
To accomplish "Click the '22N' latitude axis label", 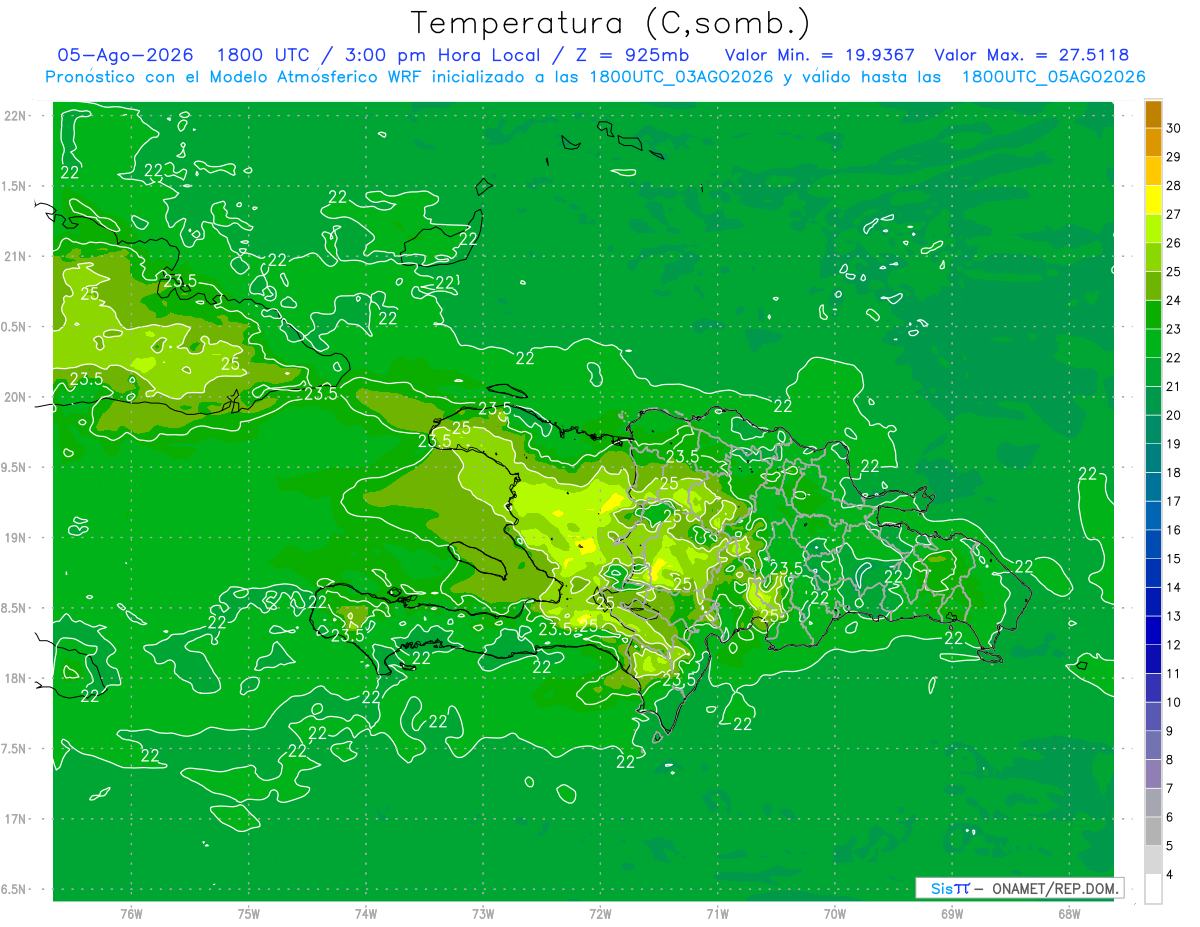I will coord(17,116).
